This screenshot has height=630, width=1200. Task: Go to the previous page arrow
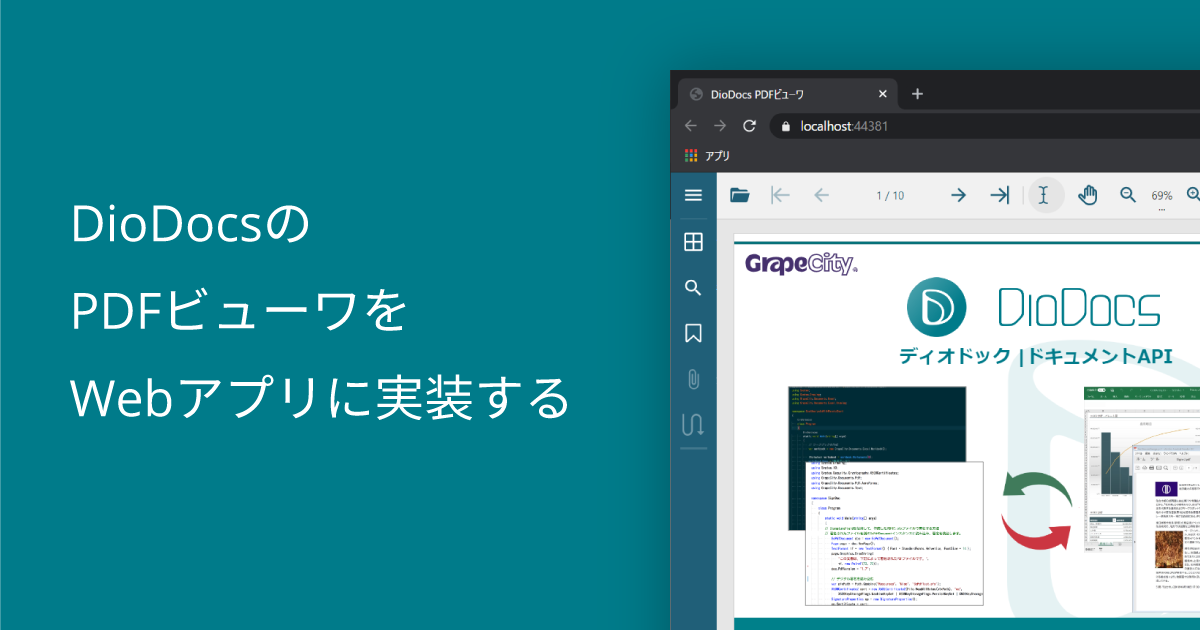tap(822, 195)
